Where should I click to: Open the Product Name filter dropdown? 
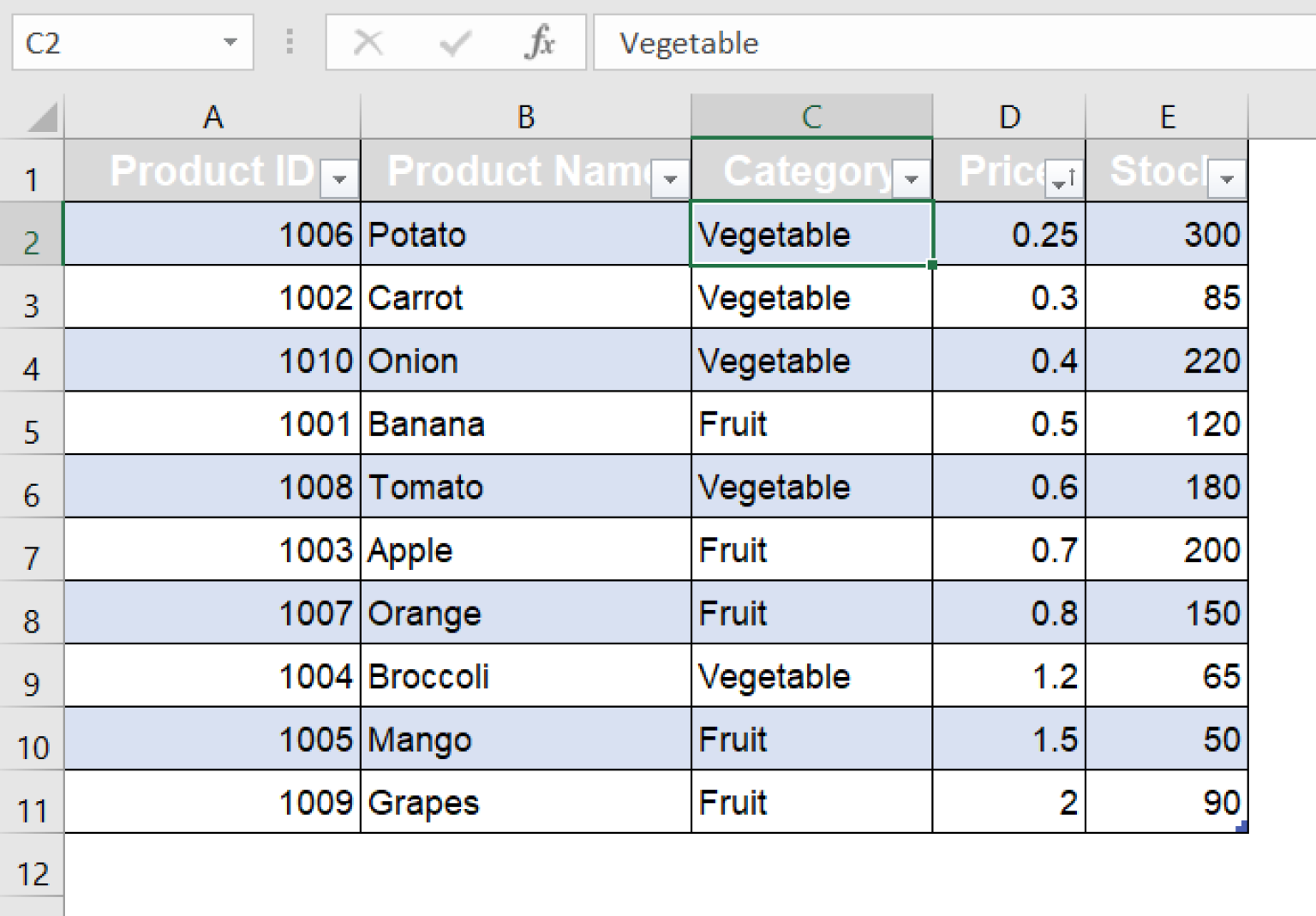[669, 178]
